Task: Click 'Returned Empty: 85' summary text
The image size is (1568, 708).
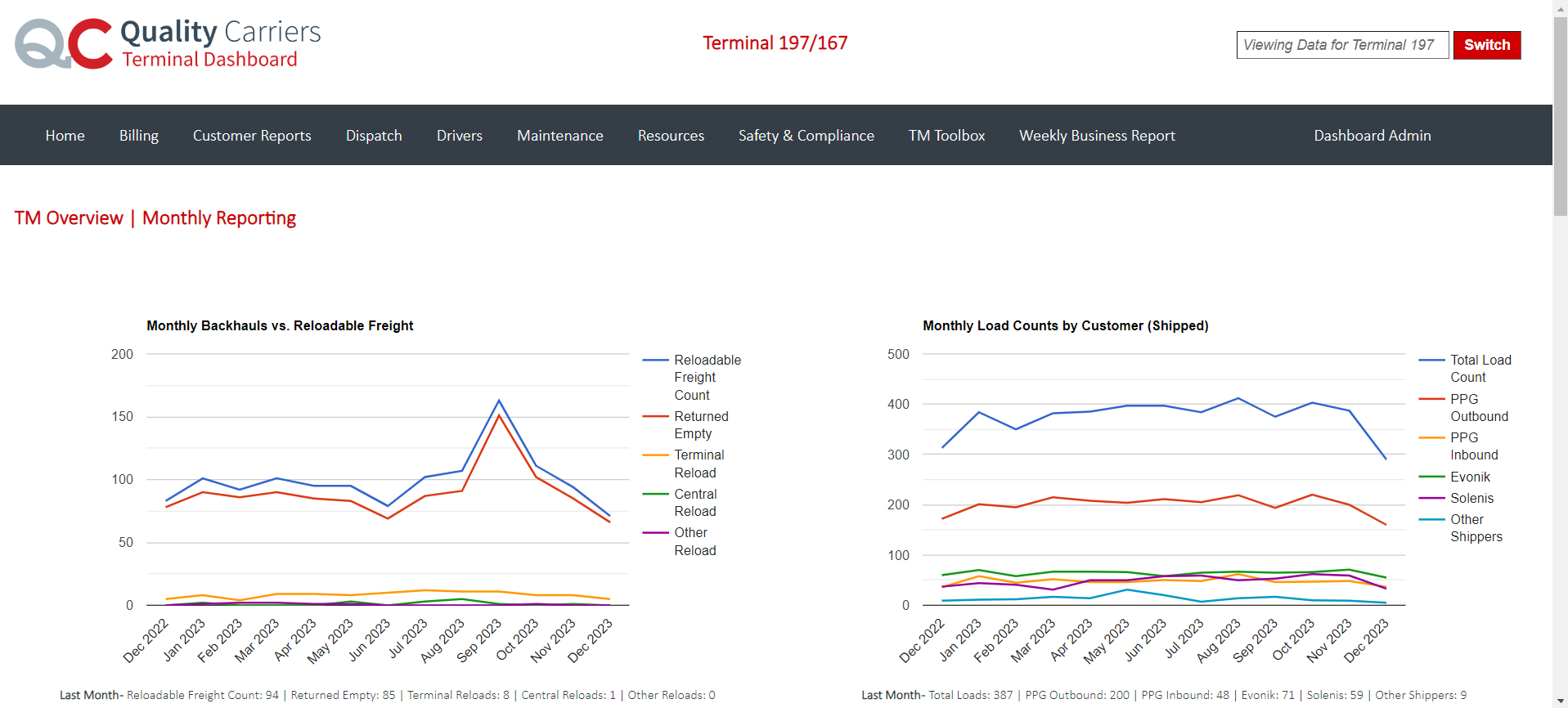Action: 343,695
